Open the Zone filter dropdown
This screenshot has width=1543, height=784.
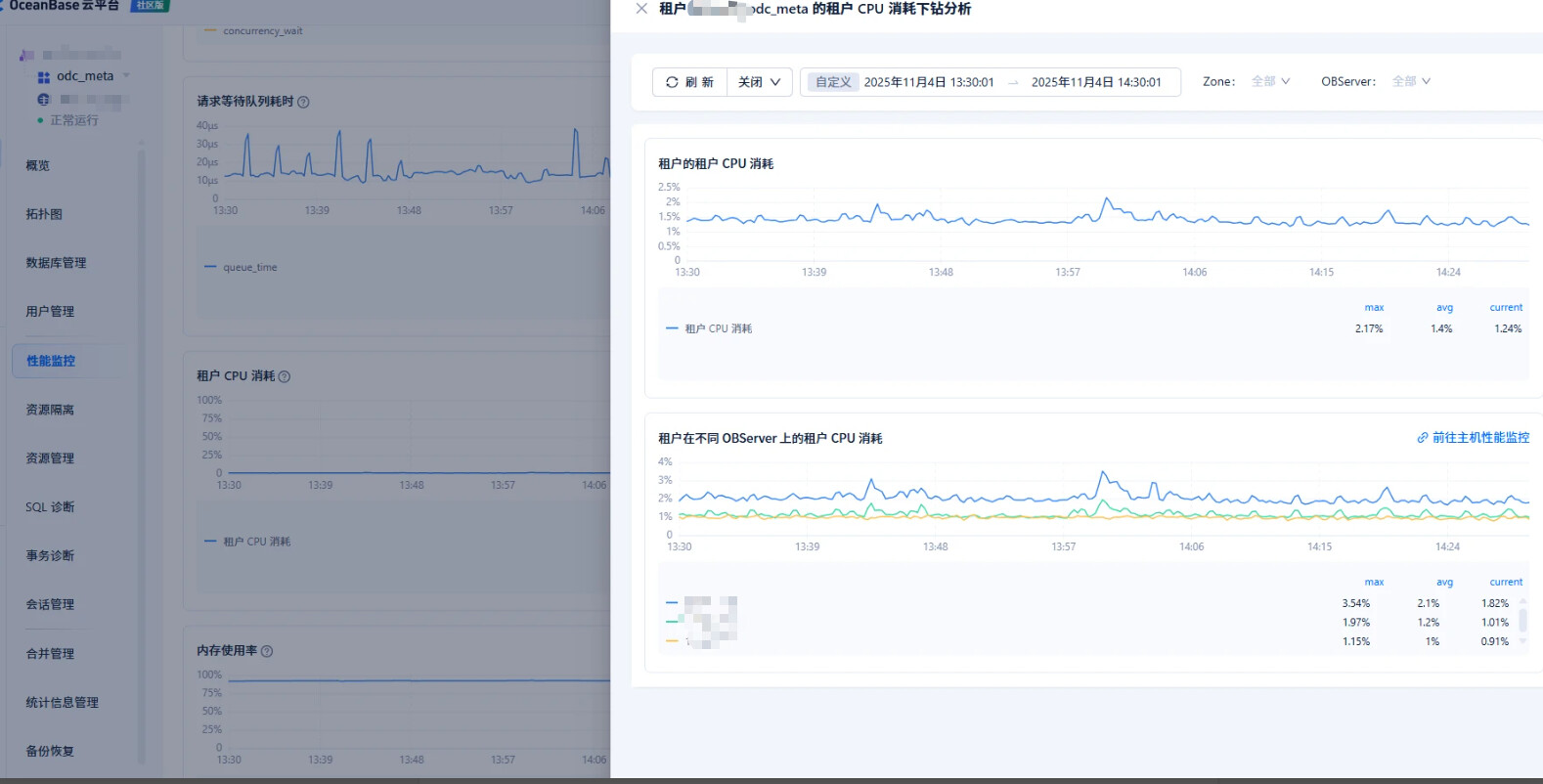click(1270, 81)
